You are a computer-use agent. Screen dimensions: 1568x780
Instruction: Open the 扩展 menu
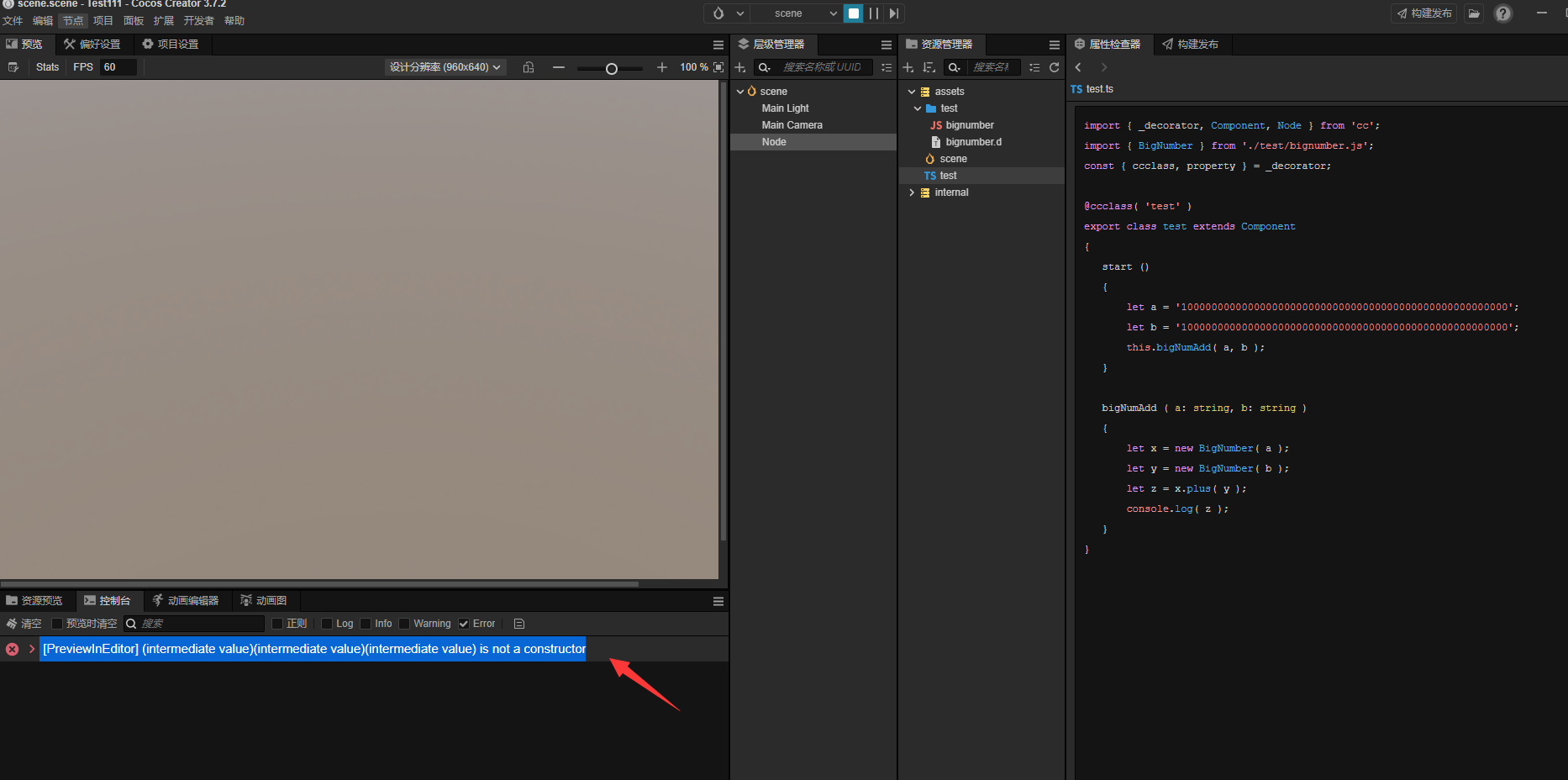click(164, 21)
